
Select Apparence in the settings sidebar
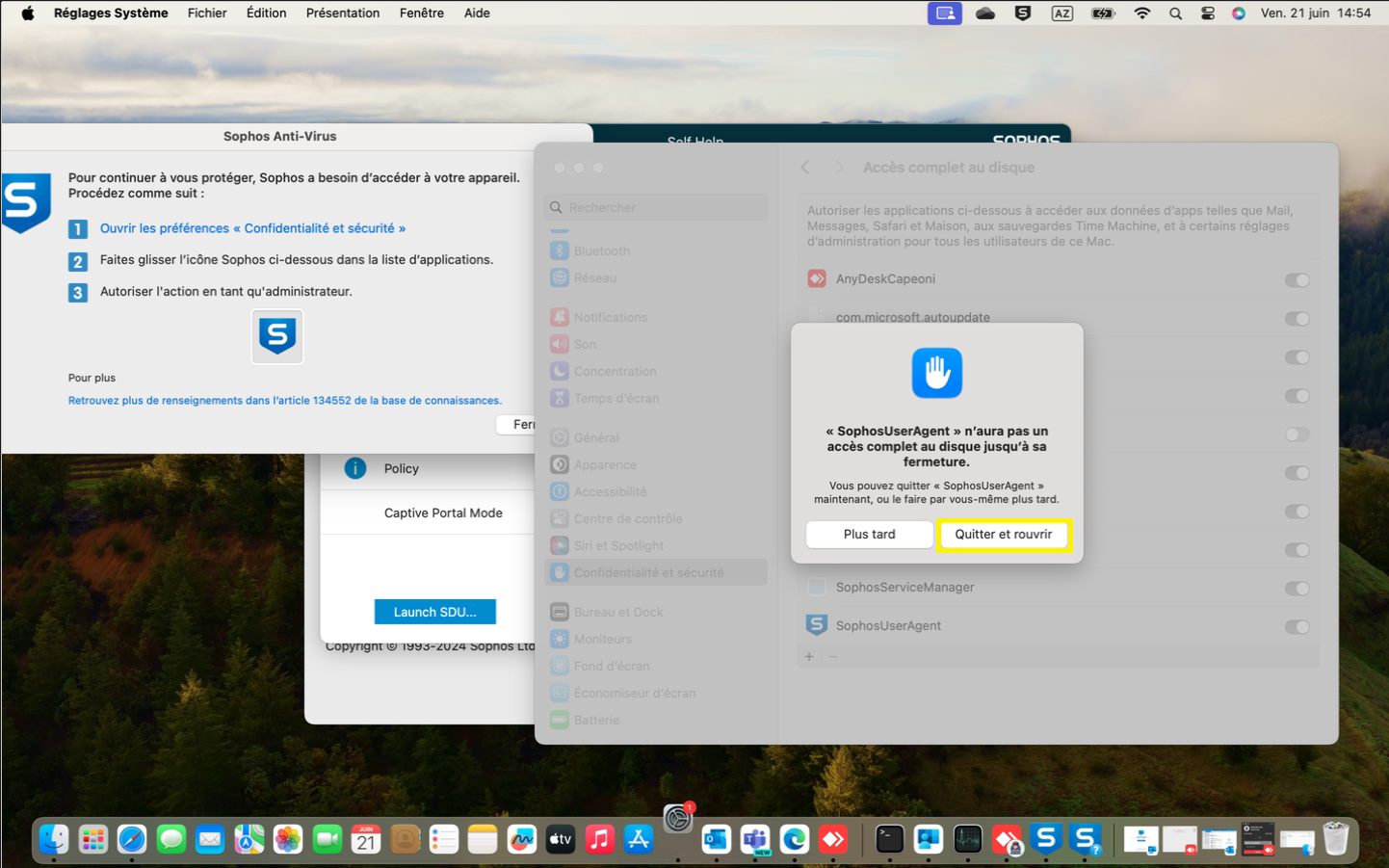tap(657, 464)
